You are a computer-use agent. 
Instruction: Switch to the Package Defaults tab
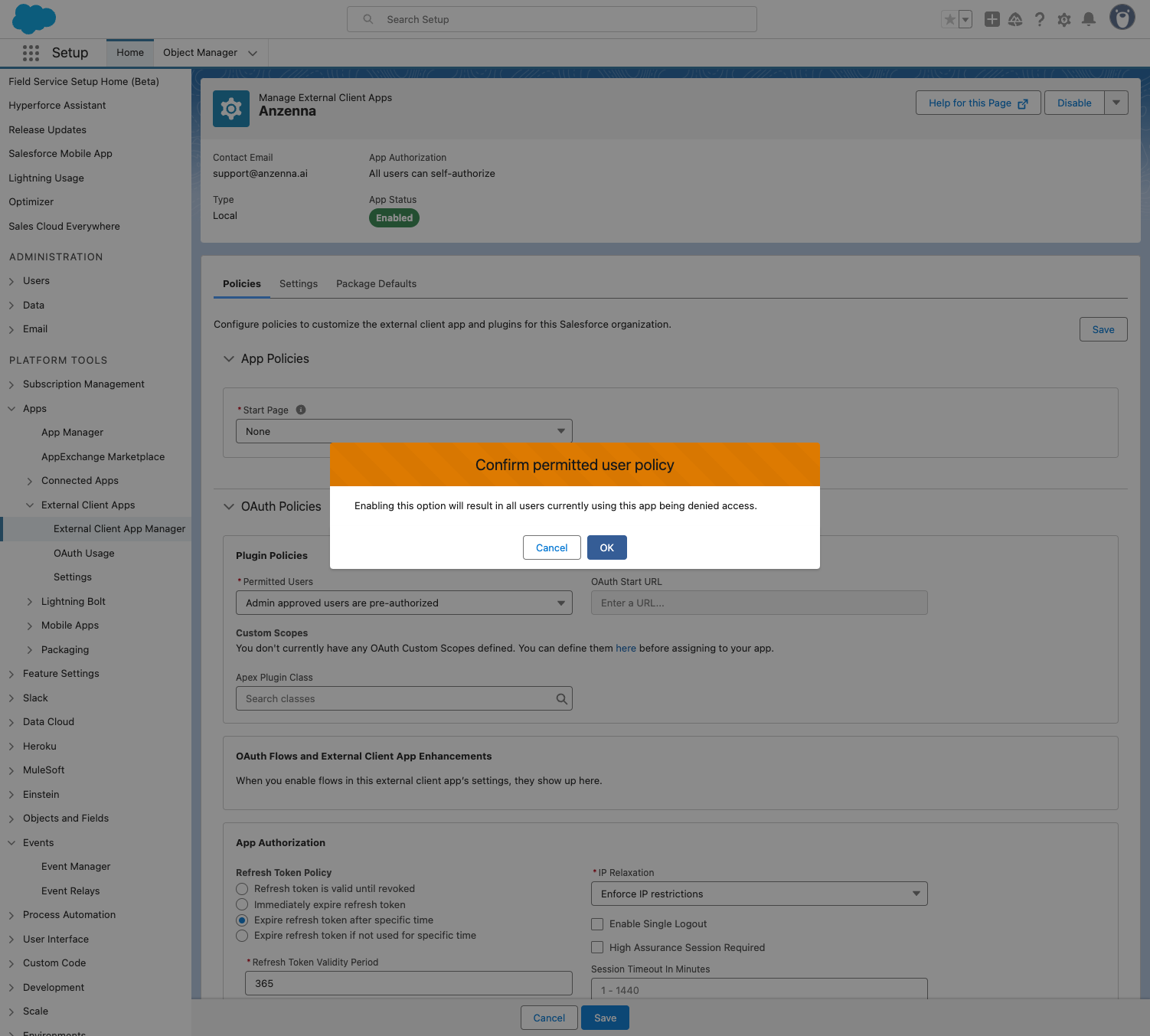pos(376,284)
